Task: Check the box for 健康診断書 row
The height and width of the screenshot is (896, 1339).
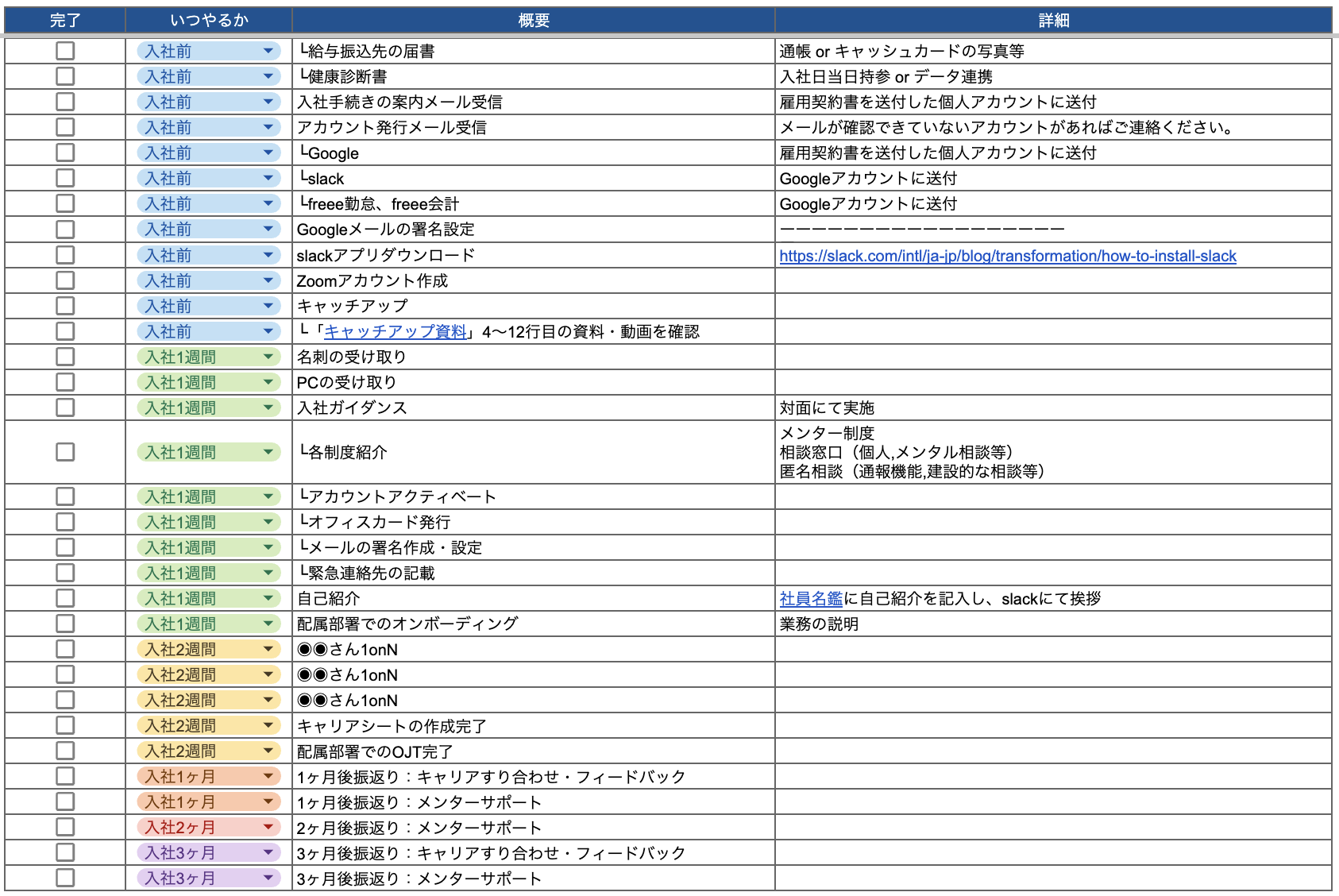Action: click(x=65, y=76)
